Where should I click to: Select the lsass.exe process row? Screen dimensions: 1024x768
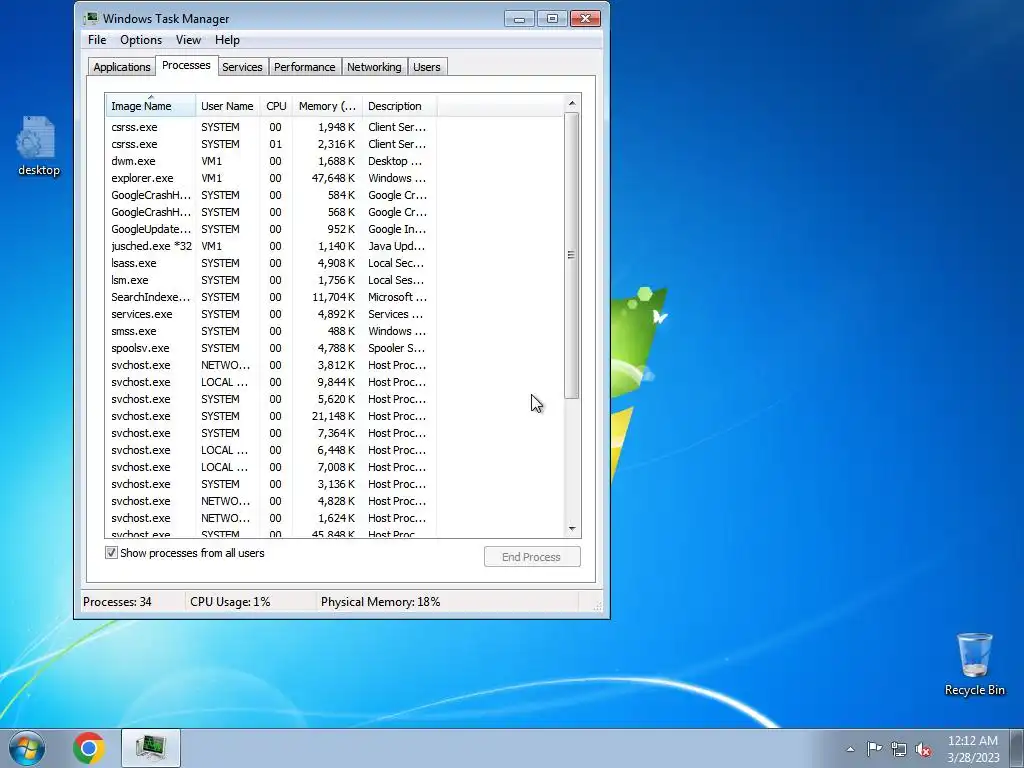[271, 263]
